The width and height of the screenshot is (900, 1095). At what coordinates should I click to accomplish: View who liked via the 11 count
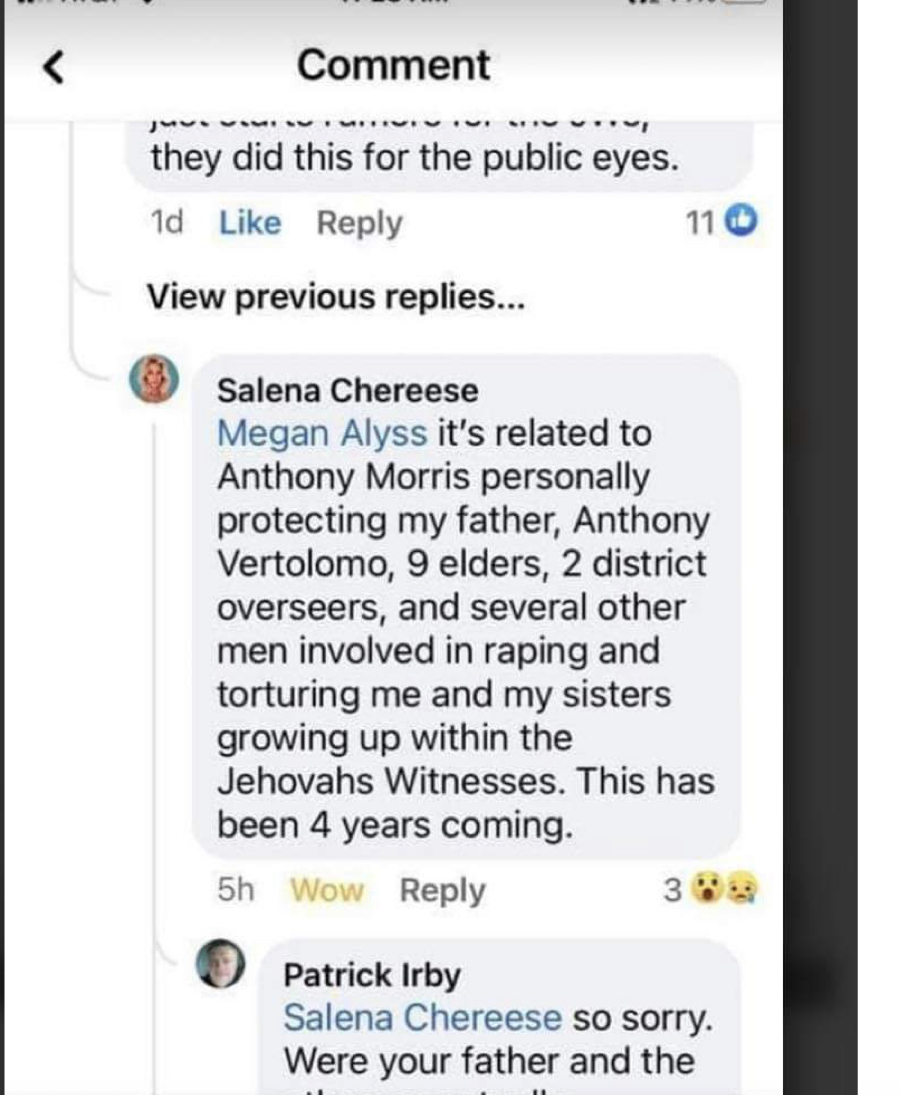pyautogui.click(x=698, y=222)
